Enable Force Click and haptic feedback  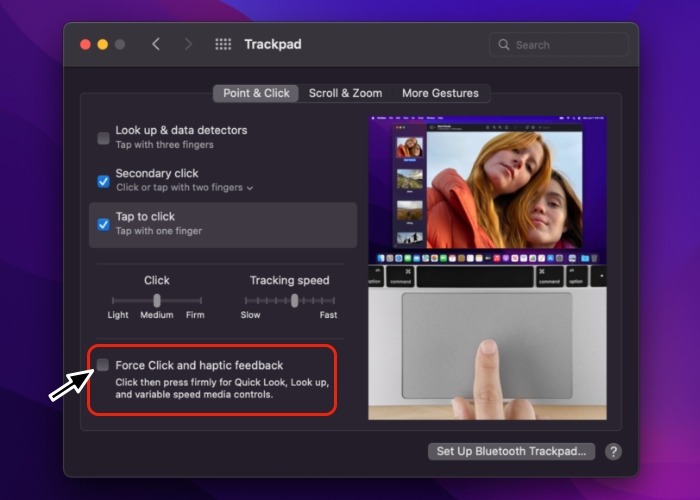tap(103, 365)
